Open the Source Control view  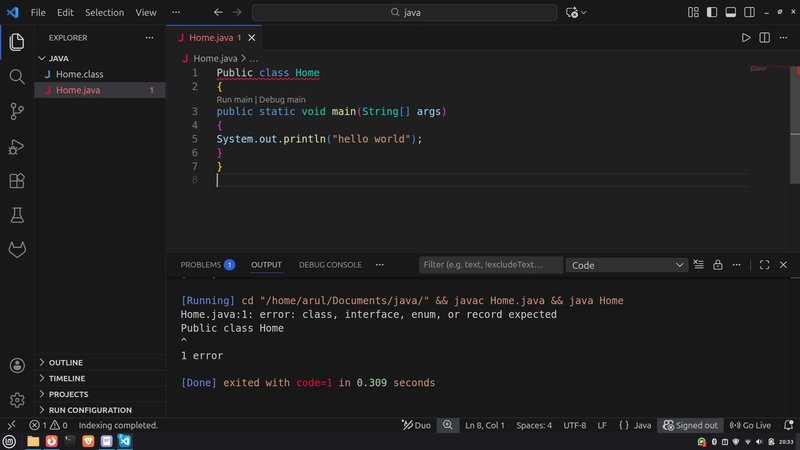tap(16, 111)
